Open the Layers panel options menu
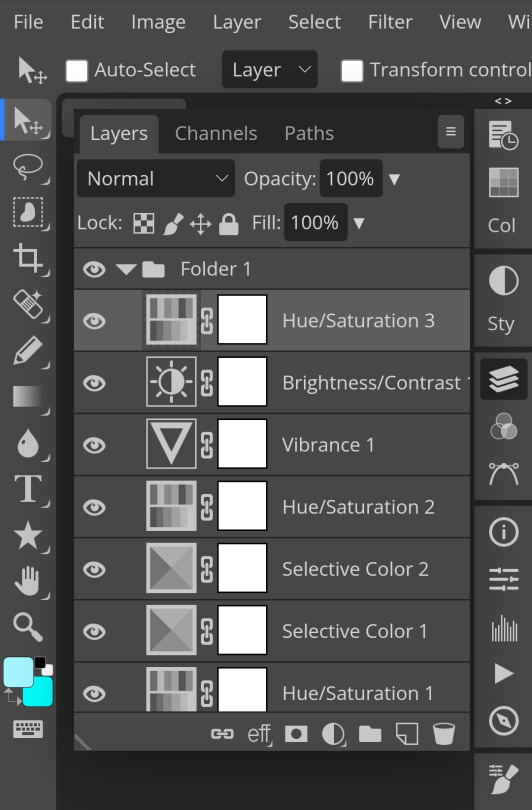The height and width of the screenshot is (810, 532). coord(450,132)
